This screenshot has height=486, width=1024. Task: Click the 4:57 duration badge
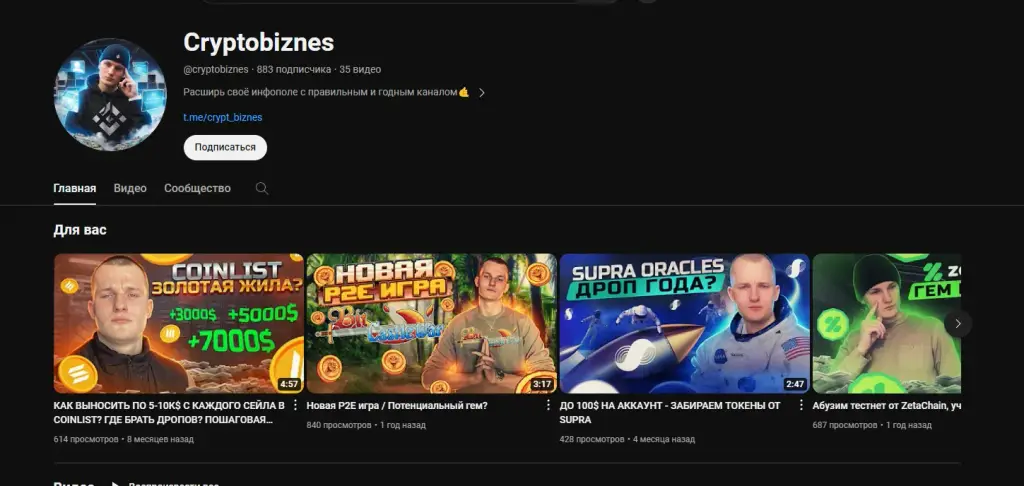coord(289,384)
